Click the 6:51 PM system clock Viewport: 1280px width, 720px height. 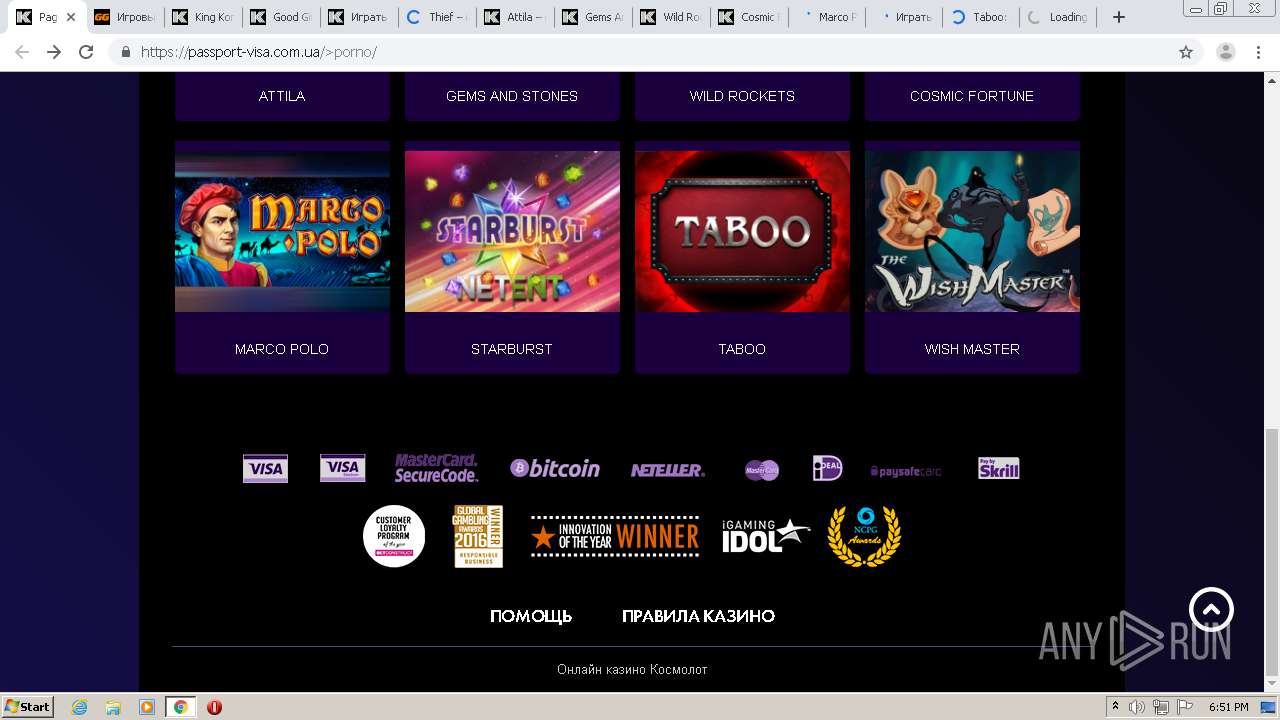click(1229, 707)
